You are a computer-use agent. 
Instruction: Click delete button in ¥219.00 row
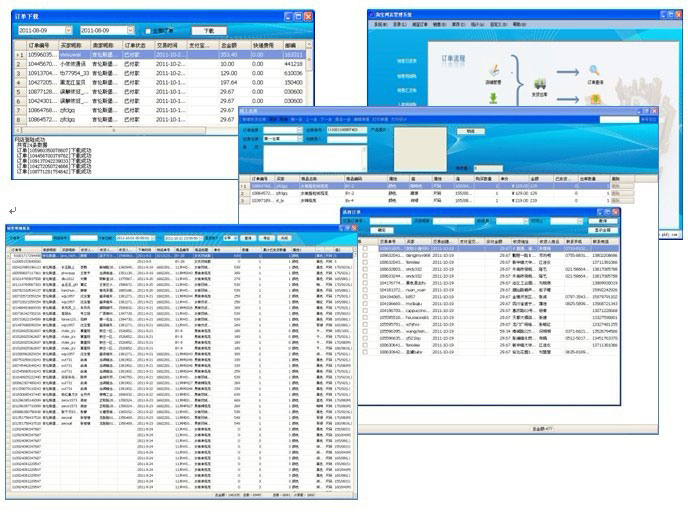[622, 200]
